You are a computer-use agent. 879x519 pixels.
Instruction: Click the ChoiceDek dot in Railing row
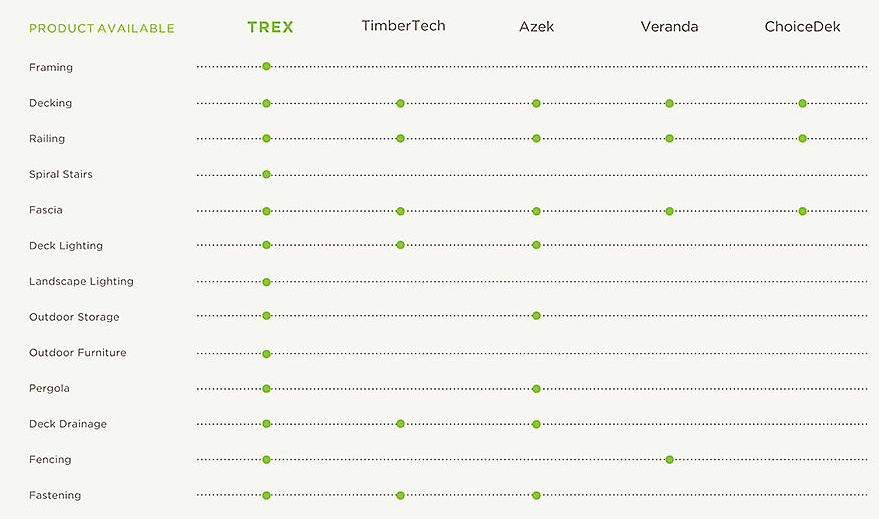click(x=802, y=139)
